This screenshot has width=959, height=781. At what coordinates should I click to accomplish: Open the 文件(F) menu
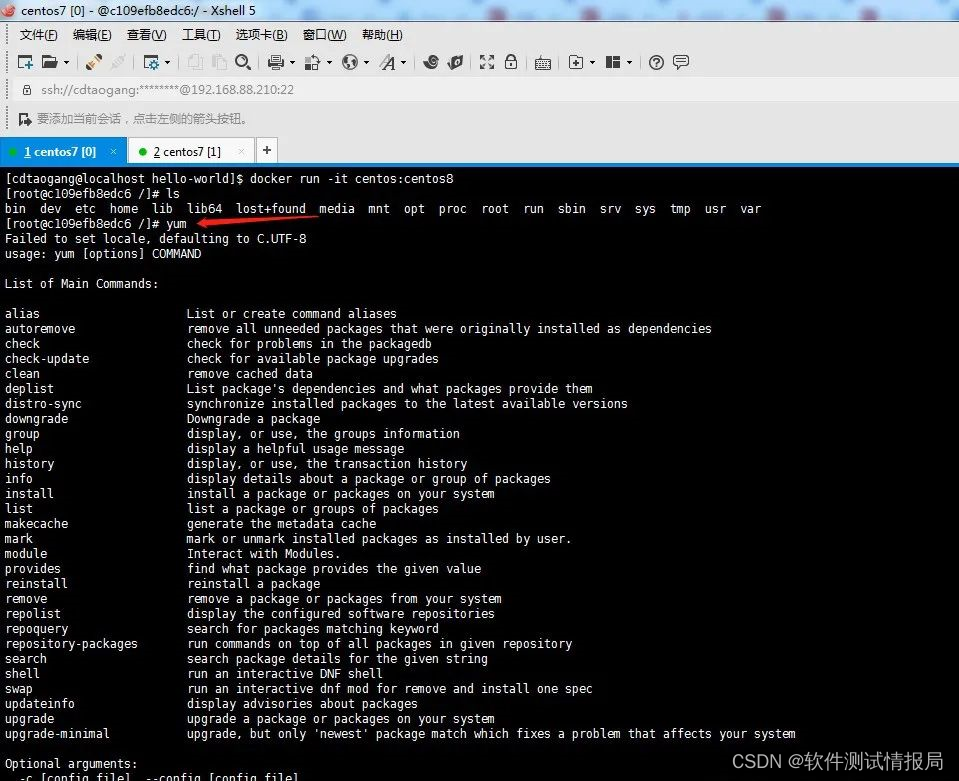click(x=39, y=35)
